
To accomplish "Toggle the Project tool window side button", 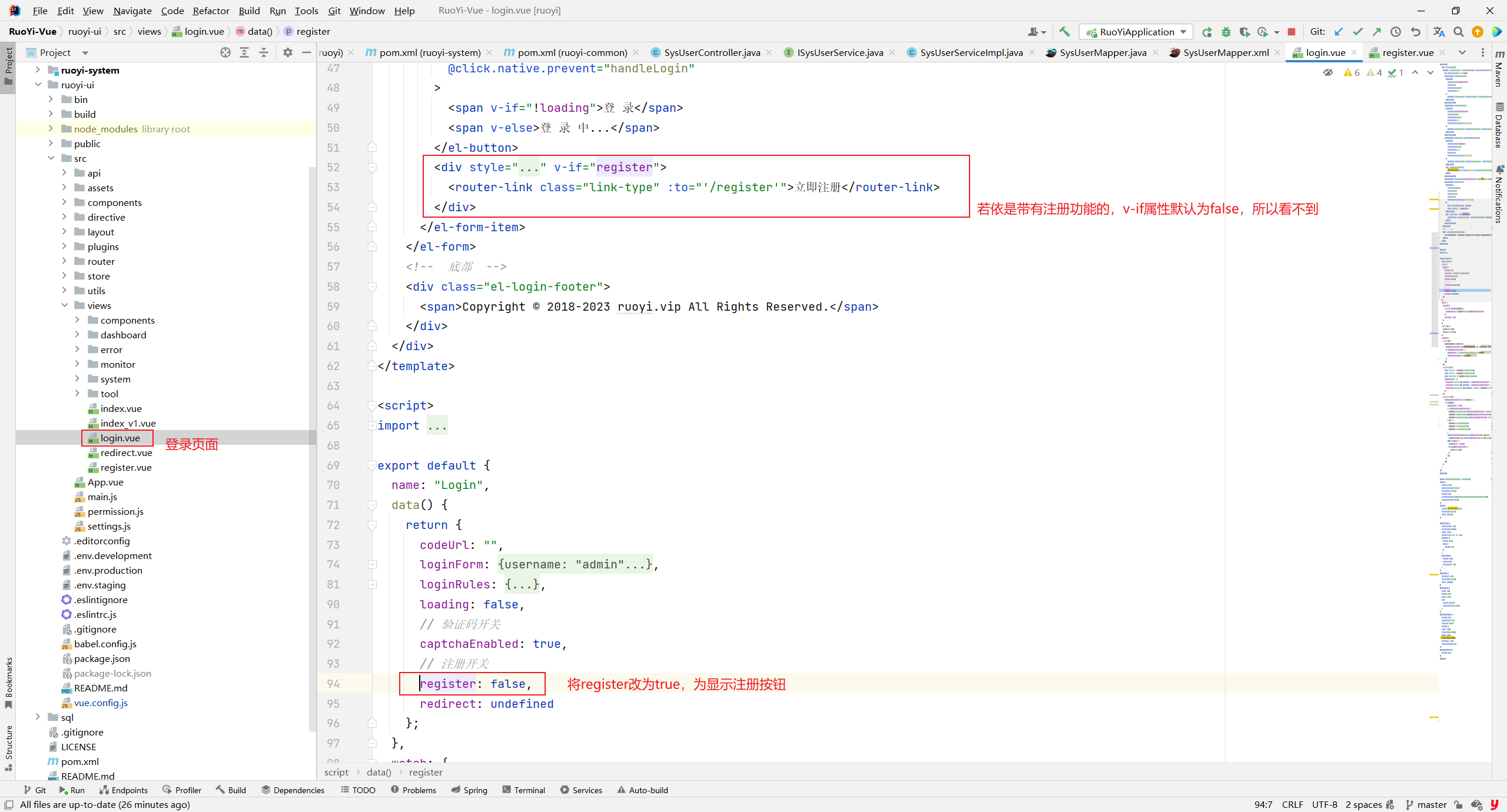I will tap(8, 66).
